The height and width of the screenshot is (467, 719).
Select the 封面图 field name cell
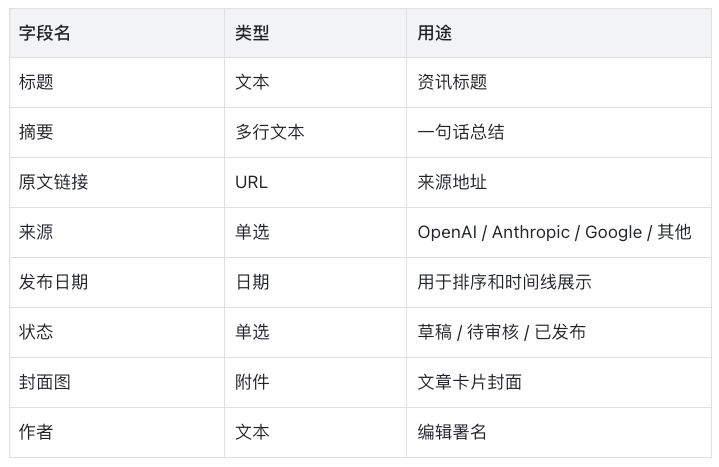coord(117,383)
